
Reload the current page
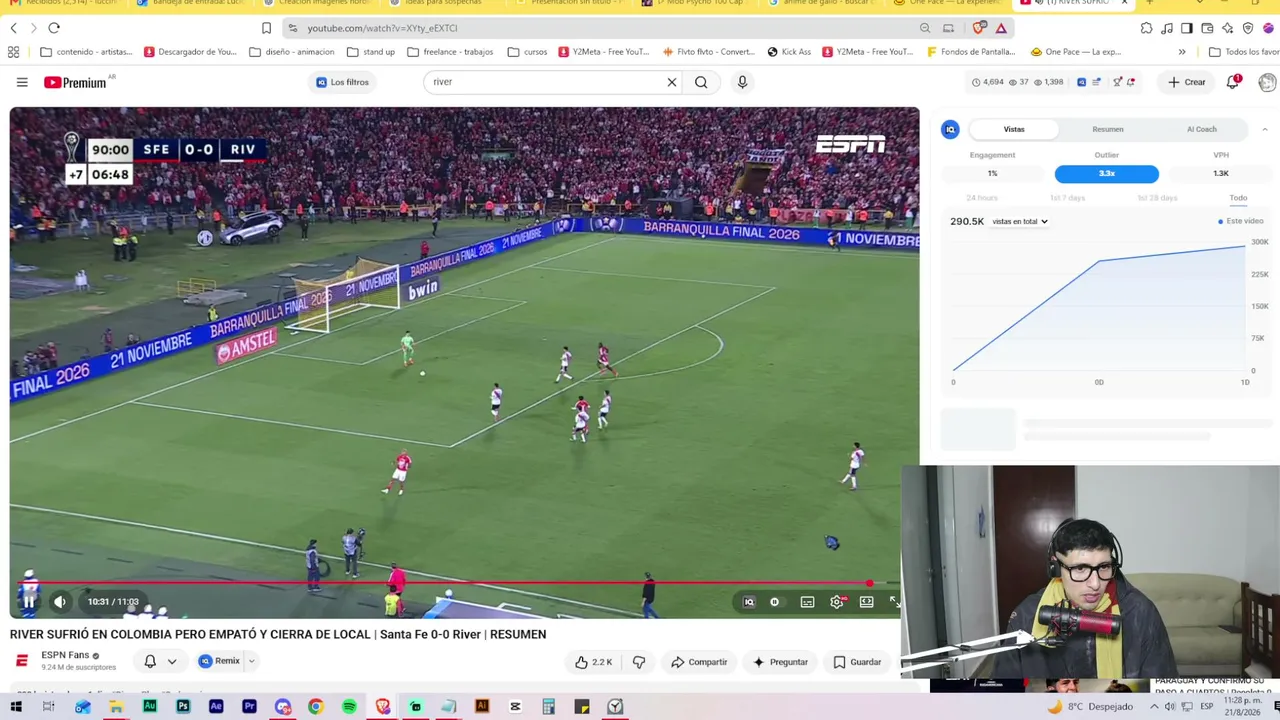point(54,28)
